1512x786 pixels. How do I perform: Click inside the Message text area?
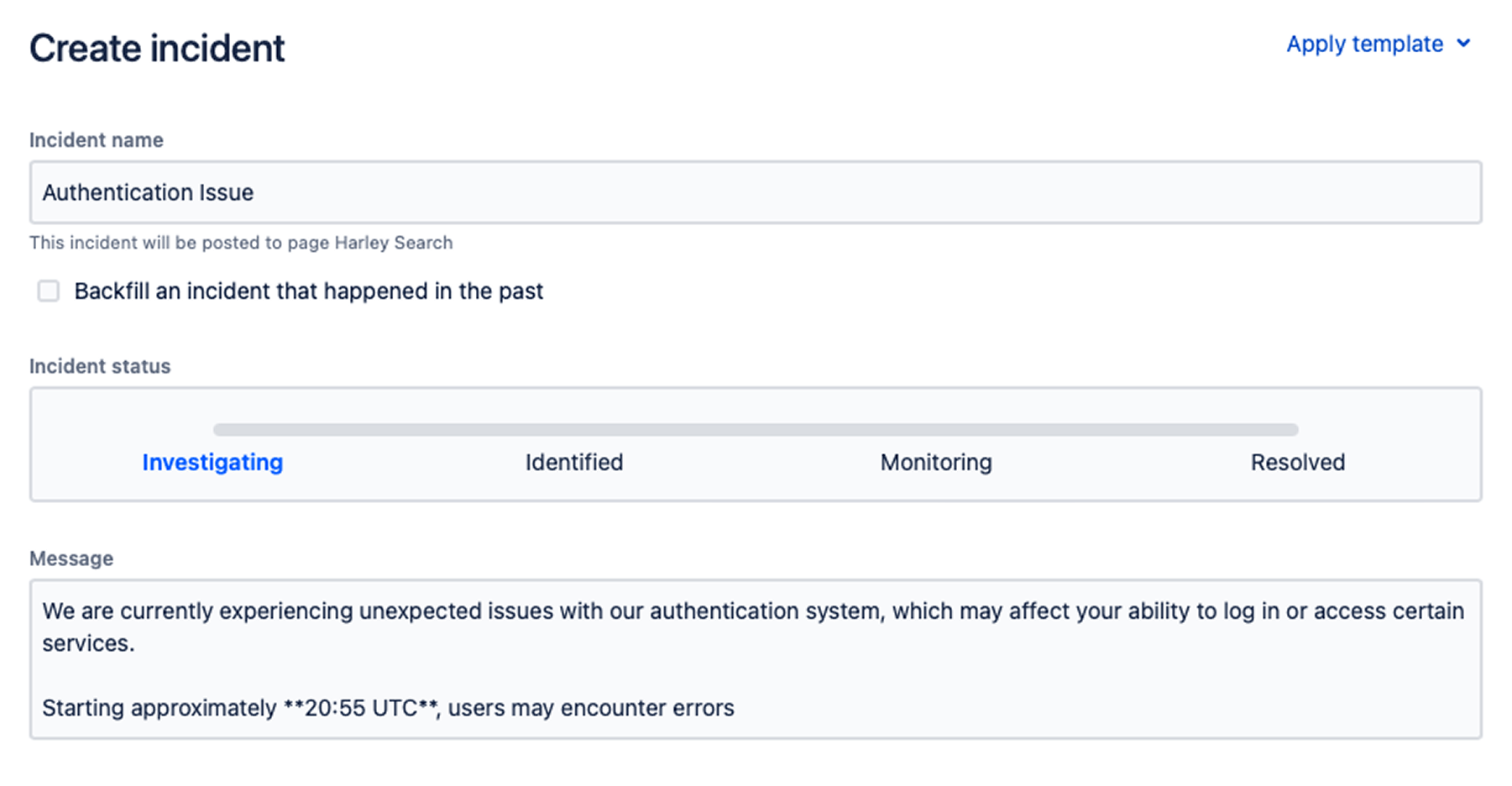click(x=756, y=659)
